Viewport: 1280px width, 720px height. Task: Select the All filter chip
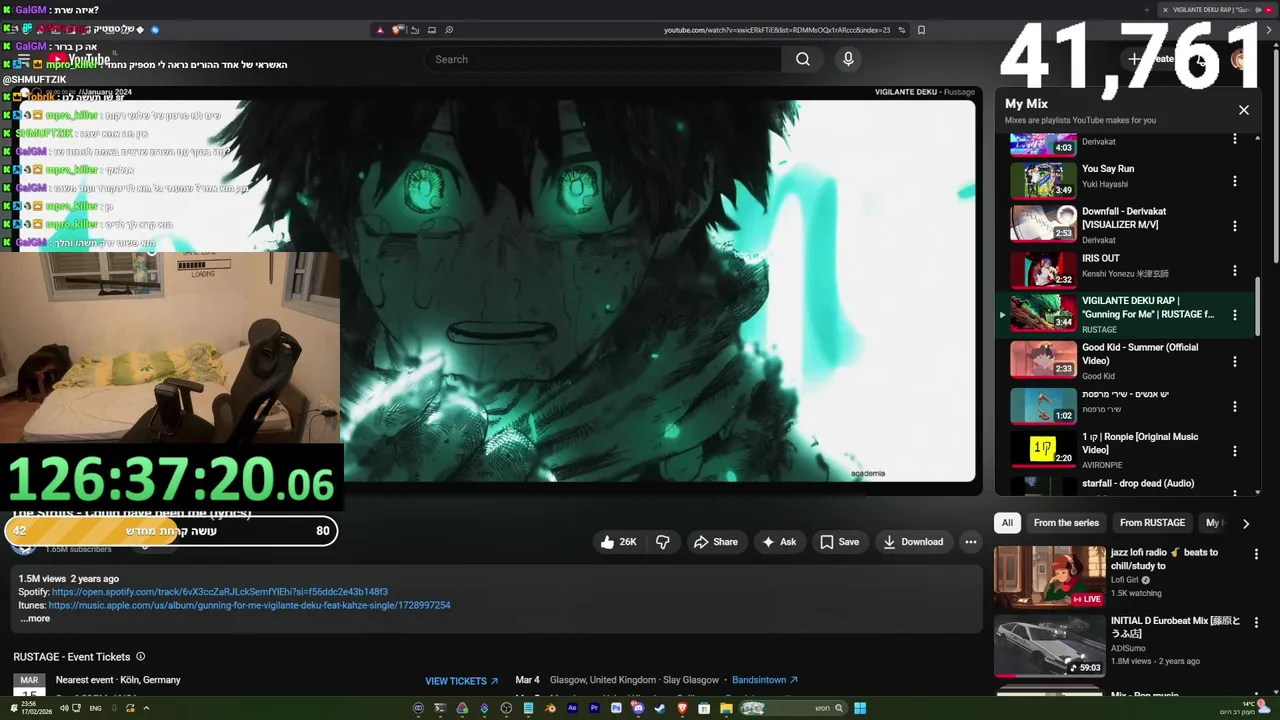click(x=1007, y=523)
